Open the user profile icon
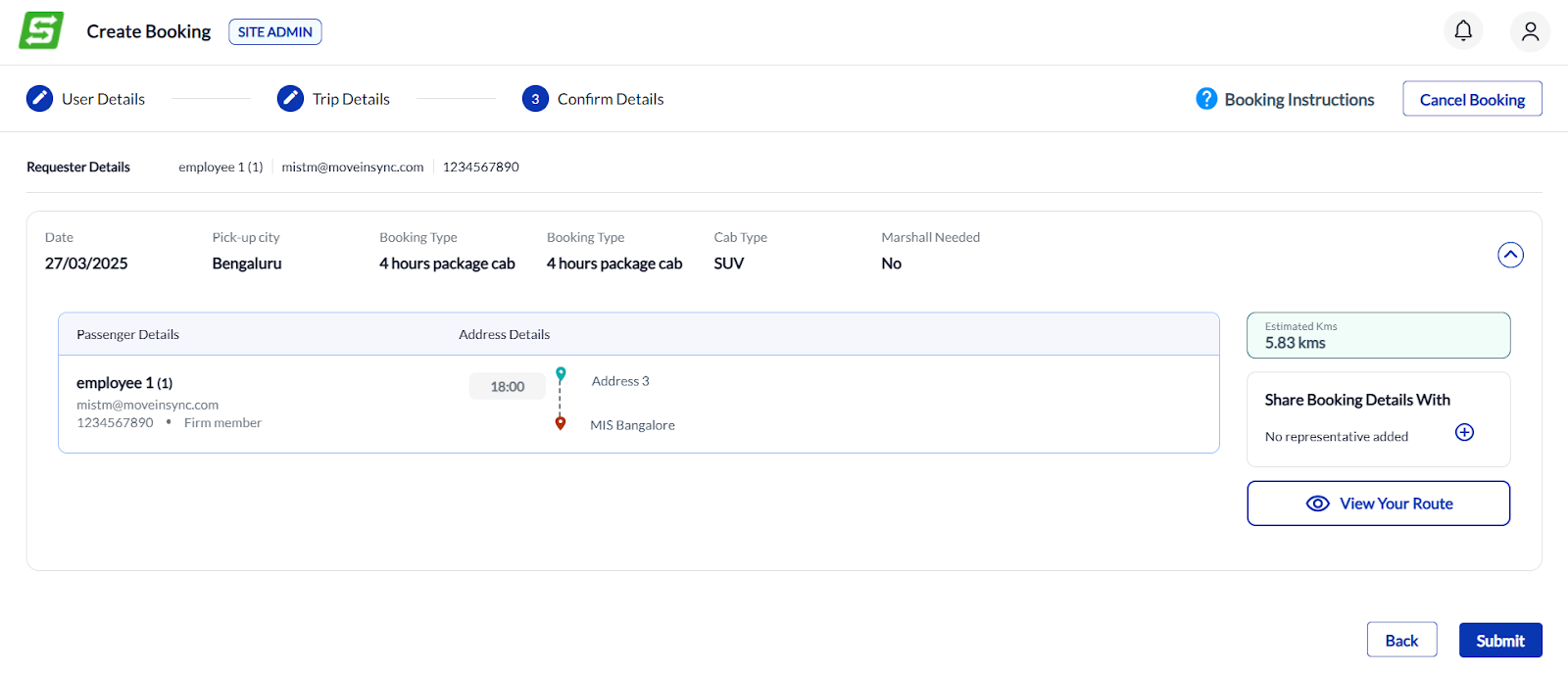The width and height of the screenshot is (1568, 674). pos(1530,31)
